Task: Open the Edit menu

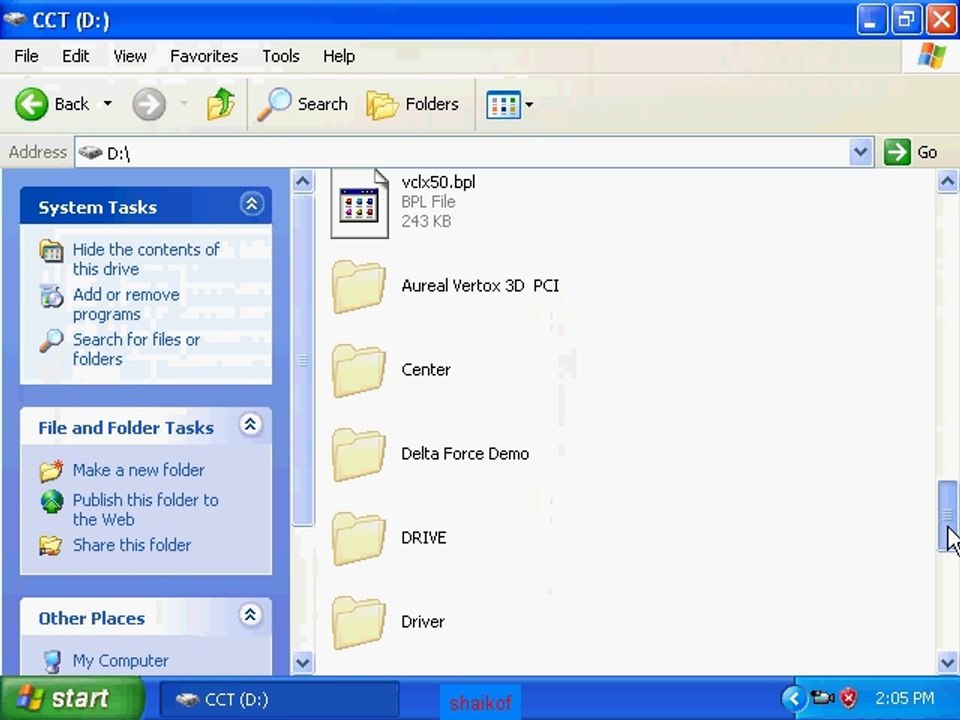Action: [75, 56]
